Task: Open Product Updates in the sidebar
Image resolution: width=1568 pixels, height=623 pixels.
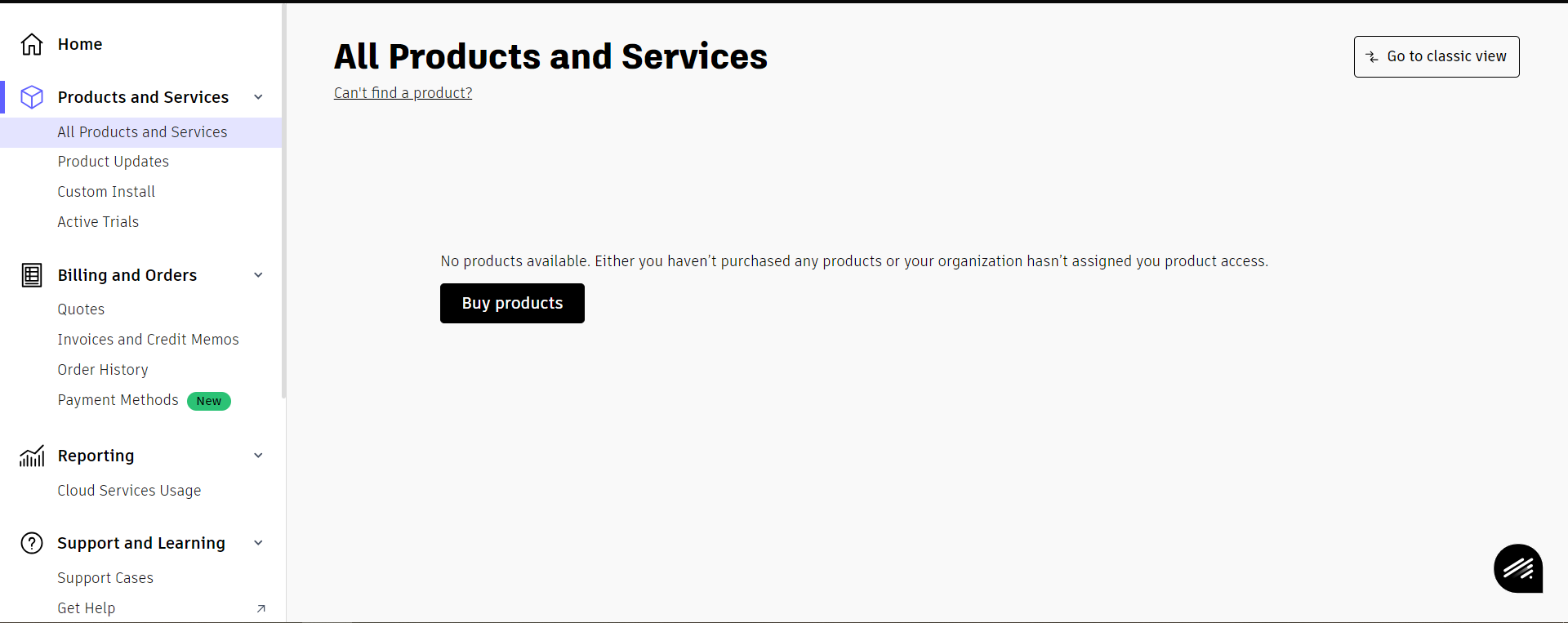Action: click(x=114, y=162)
